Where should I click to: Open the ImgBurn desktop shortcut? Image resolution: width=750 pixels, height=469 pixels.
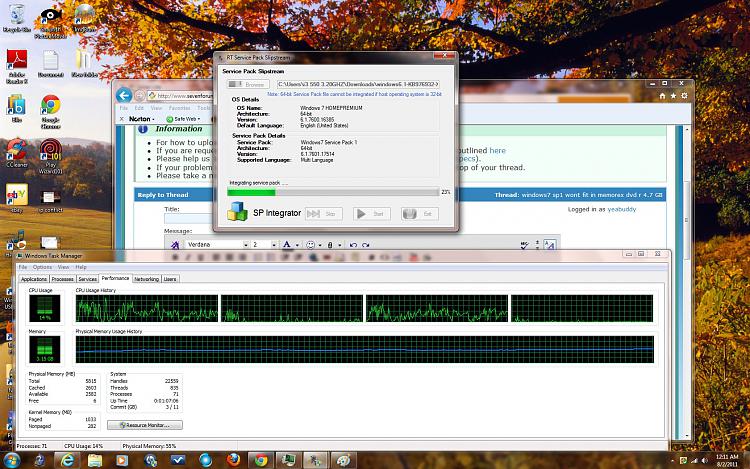coord(84,18)
